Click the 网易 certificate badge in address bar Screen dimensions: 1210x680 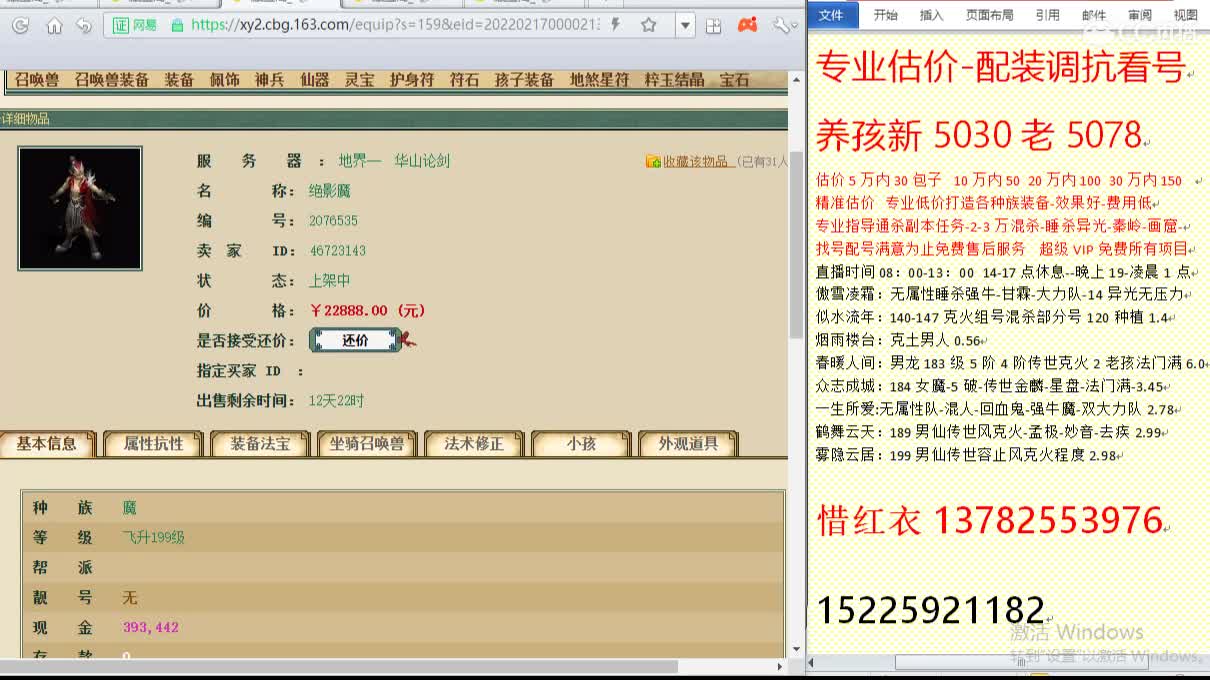click(135, 25)
